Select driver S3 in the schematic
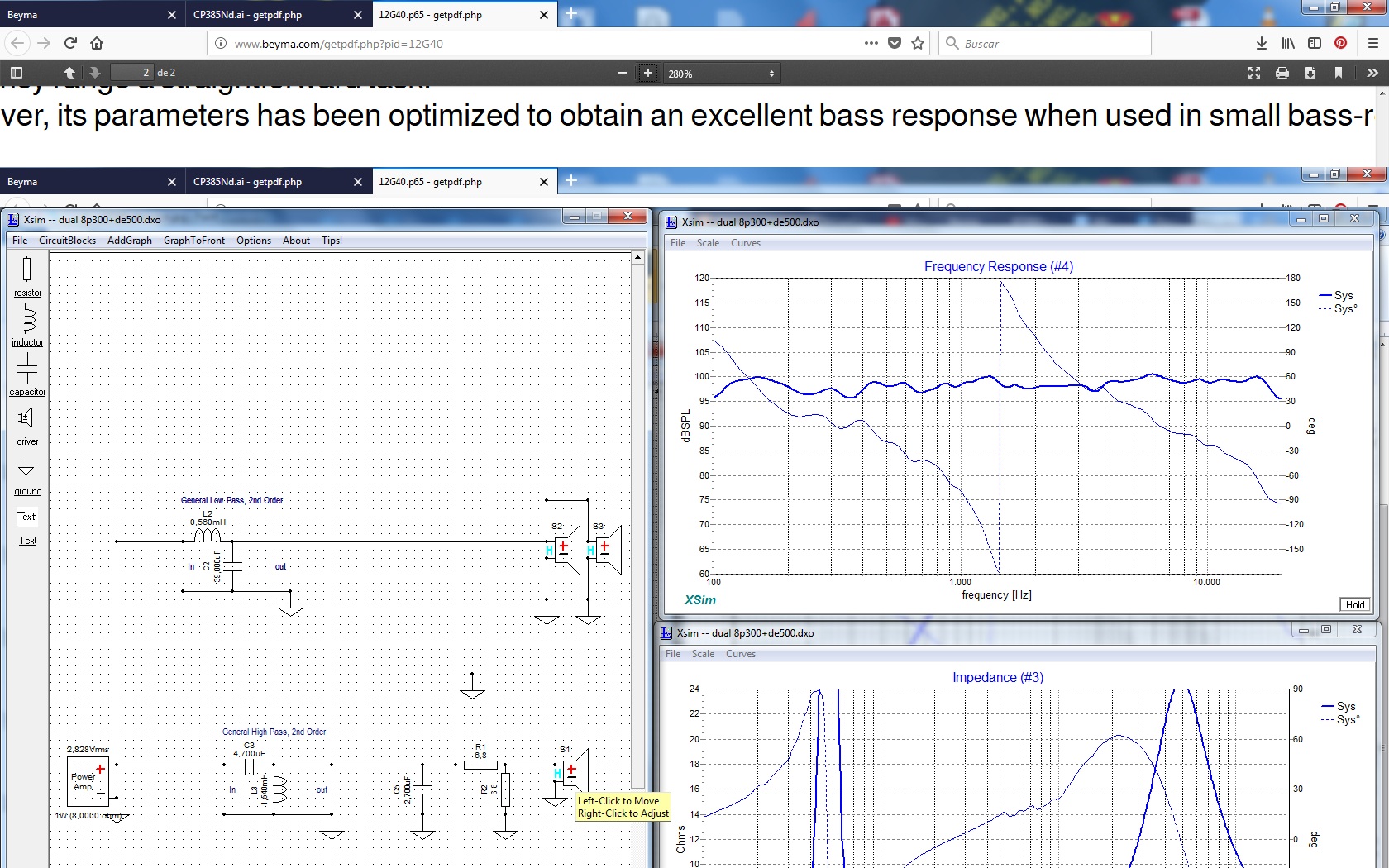The height and width of the screenshot is (868, 1389). coord(608,549)
